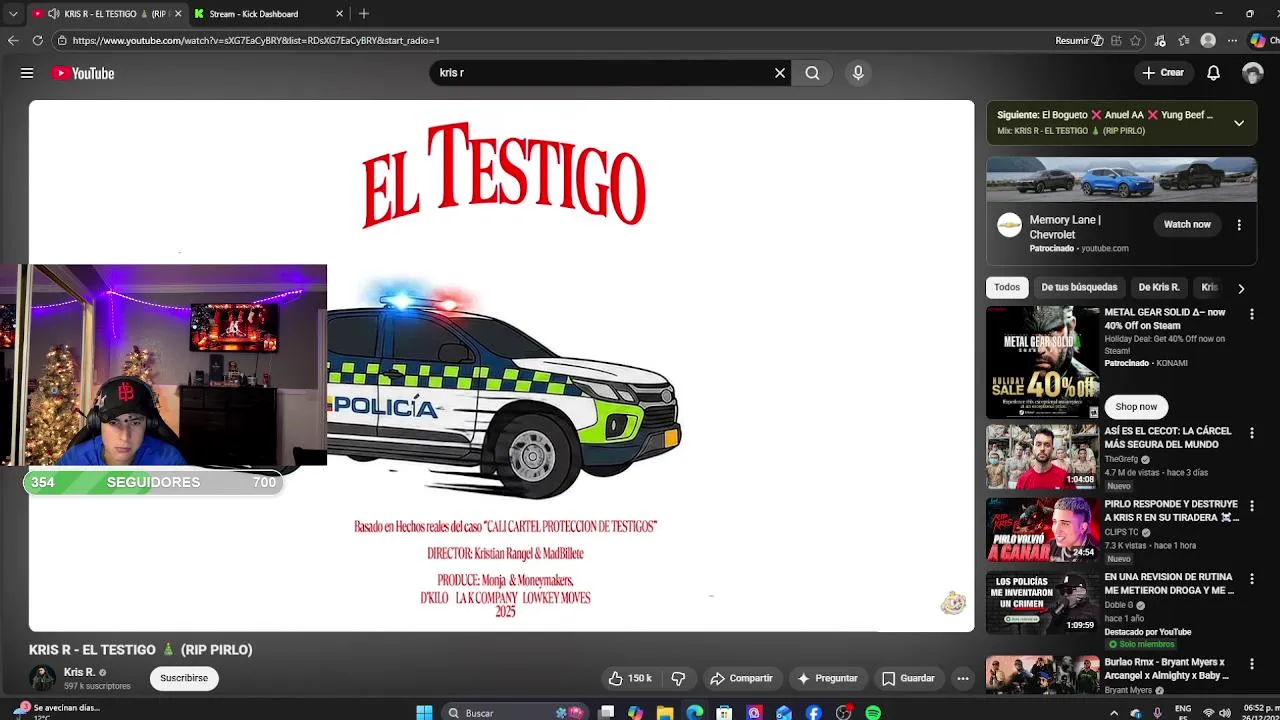The height and width of the screenshot is (720, 1280).
Task: Show hidden system tray icons chevron
Action: click(x=1114, y=713)
